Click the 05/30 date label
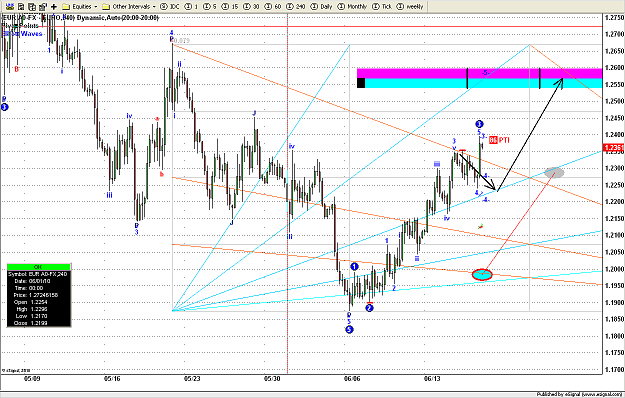This screenshot has height=398, width=625. tap(272, 378)
